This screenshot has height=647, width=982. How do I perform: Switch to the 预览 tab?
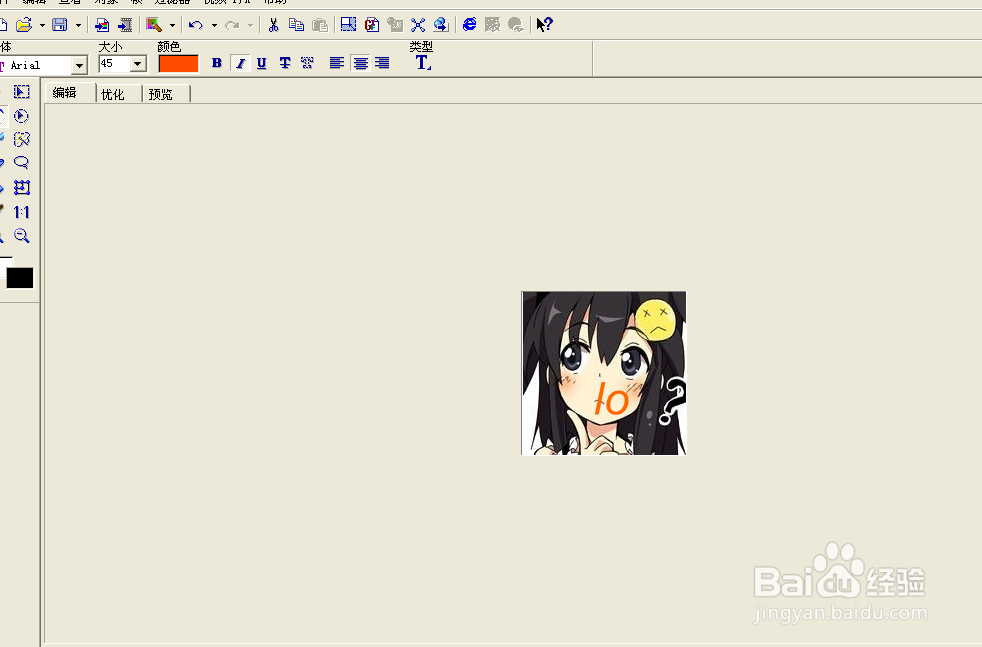tap(161, 94)
